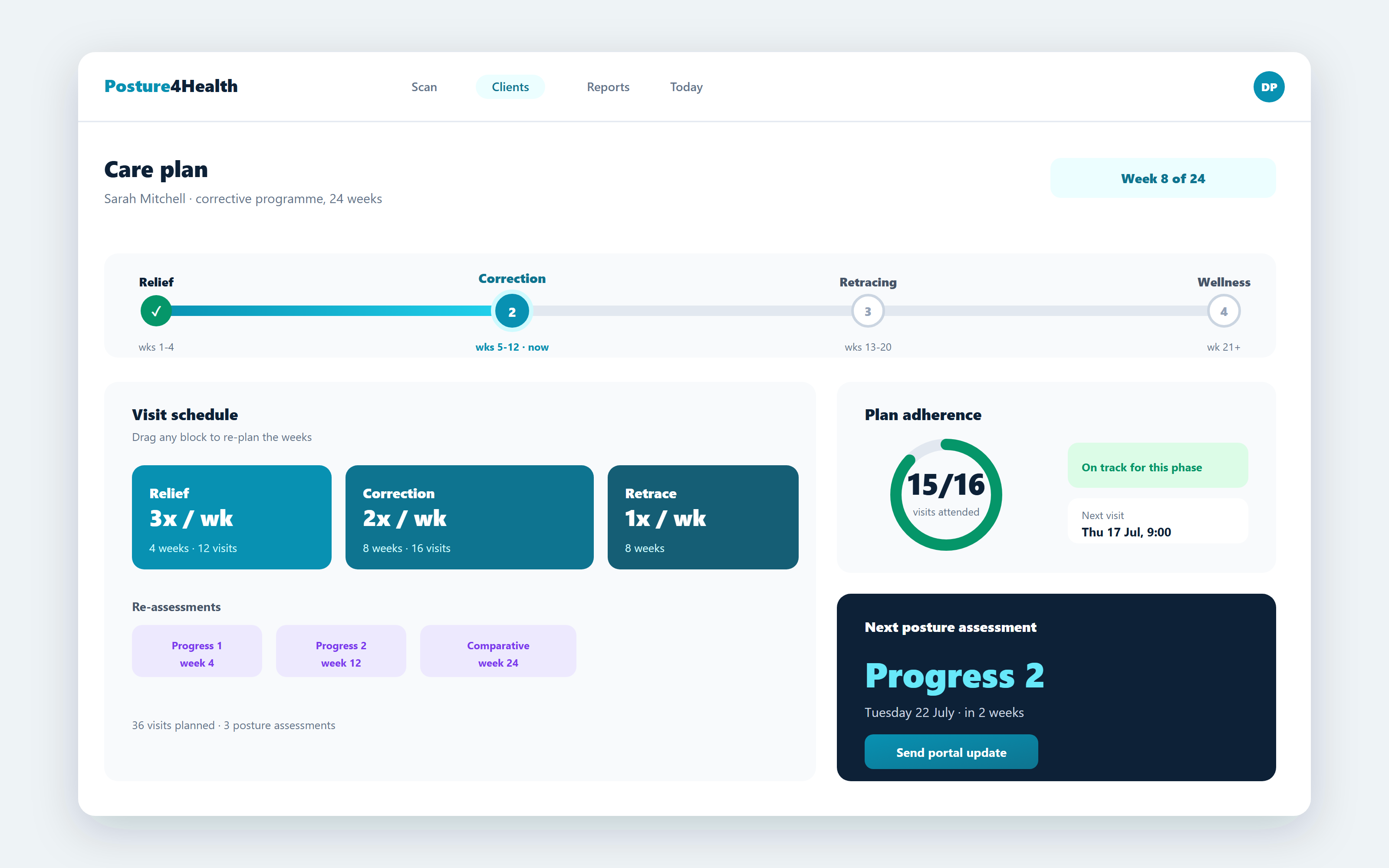Image resolution: width=1389 pixels, height=868 pixels.
Task: Click the Posture4Health logo
Action: pos(171,86)
